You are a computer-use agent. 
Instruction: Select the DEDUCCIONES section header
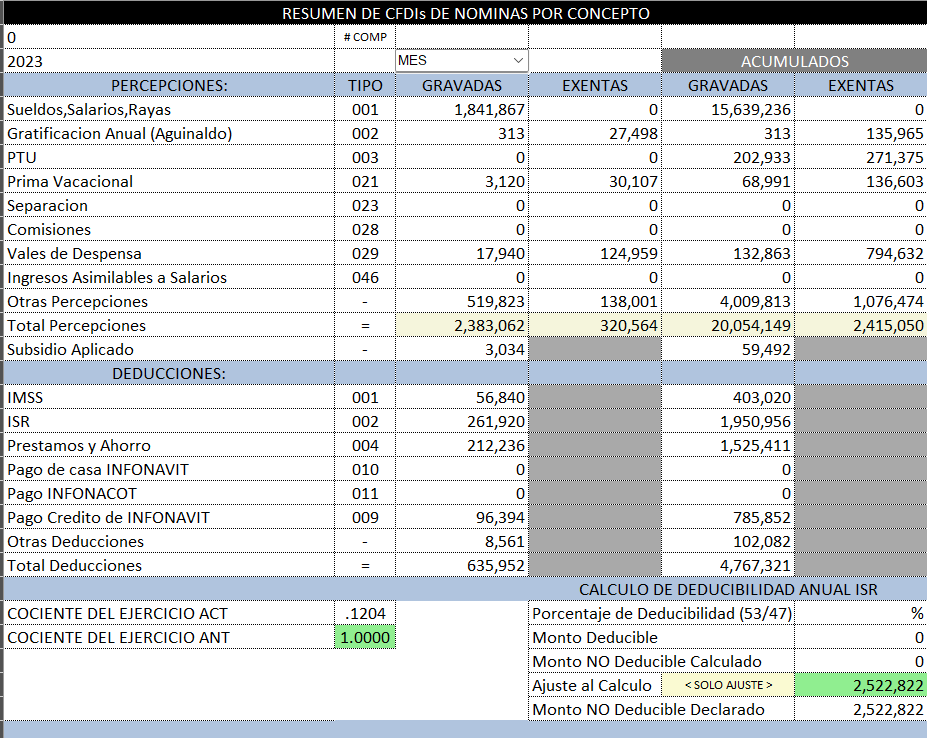[168, 373]
